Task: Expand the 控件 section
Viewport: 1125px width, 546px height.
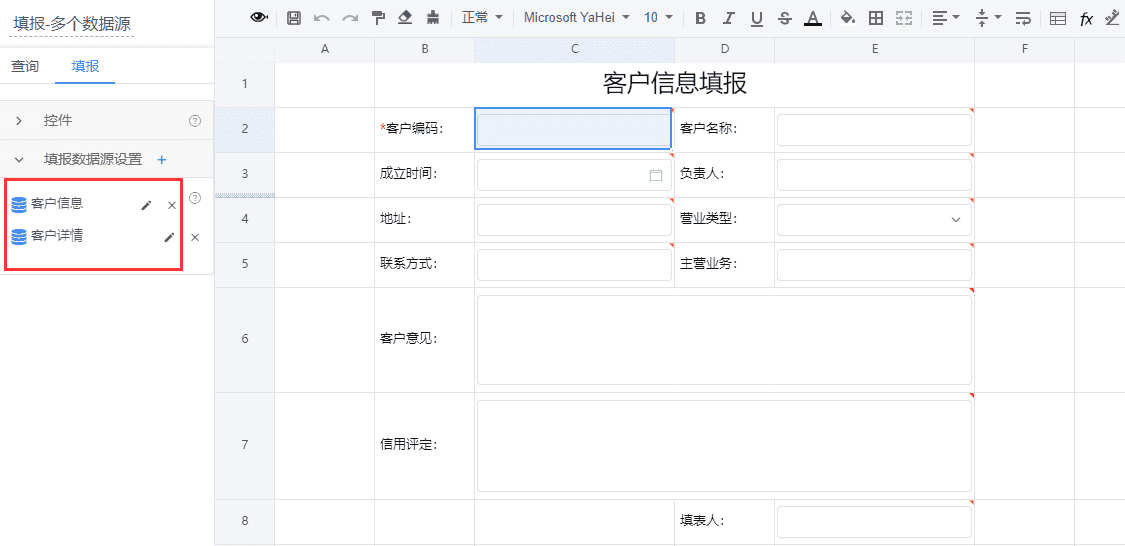Action: coord(19,121)
